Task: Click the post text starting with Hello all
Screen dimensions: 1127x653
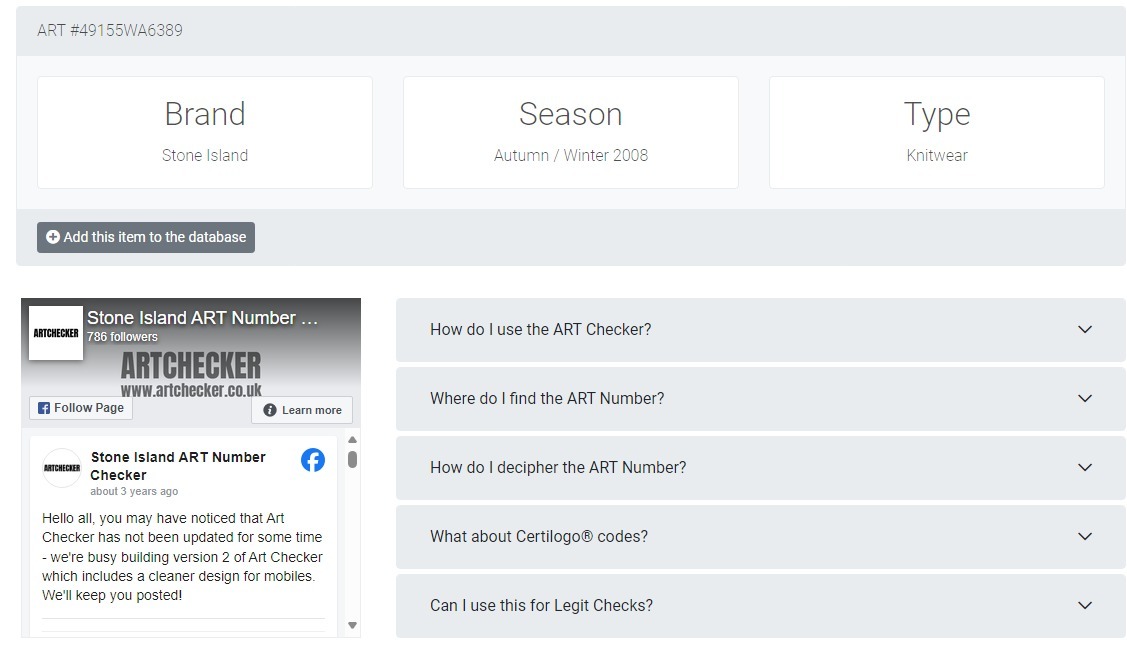Action: pyautogui.click(x=183, y=557)
